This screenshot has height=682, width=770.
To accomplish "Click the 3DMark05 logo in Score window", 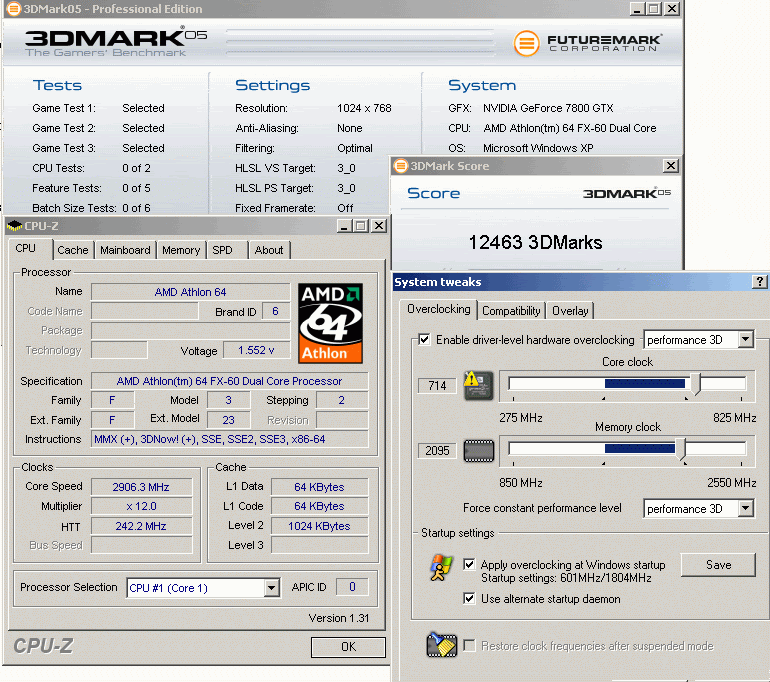I will (x=627, y=193).
